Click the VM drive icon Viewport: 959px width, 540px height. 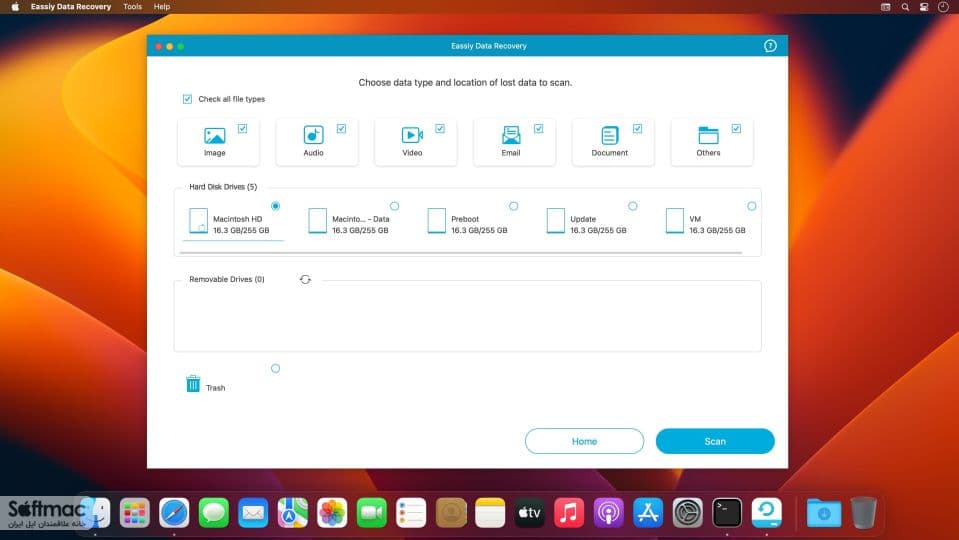coord(675,221)
